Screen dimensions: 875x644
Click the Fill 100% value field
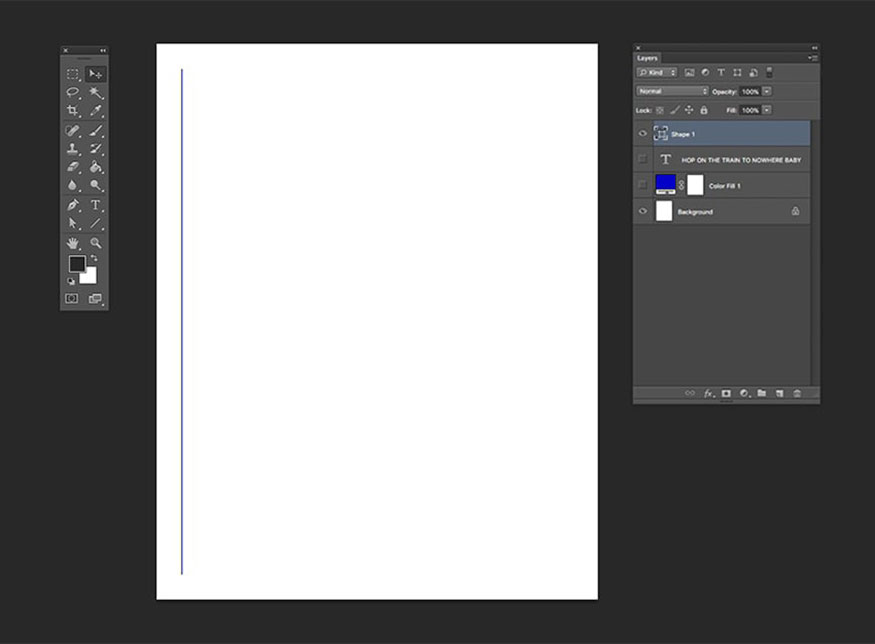click(x=751, y=110)
